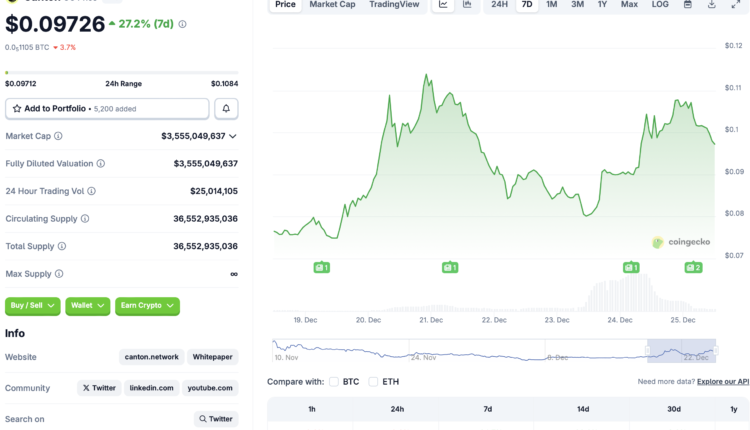The height and width of the screenshot is (430, 750).
Task: Click Add to Portfolio button
Action: coord(107,108)
